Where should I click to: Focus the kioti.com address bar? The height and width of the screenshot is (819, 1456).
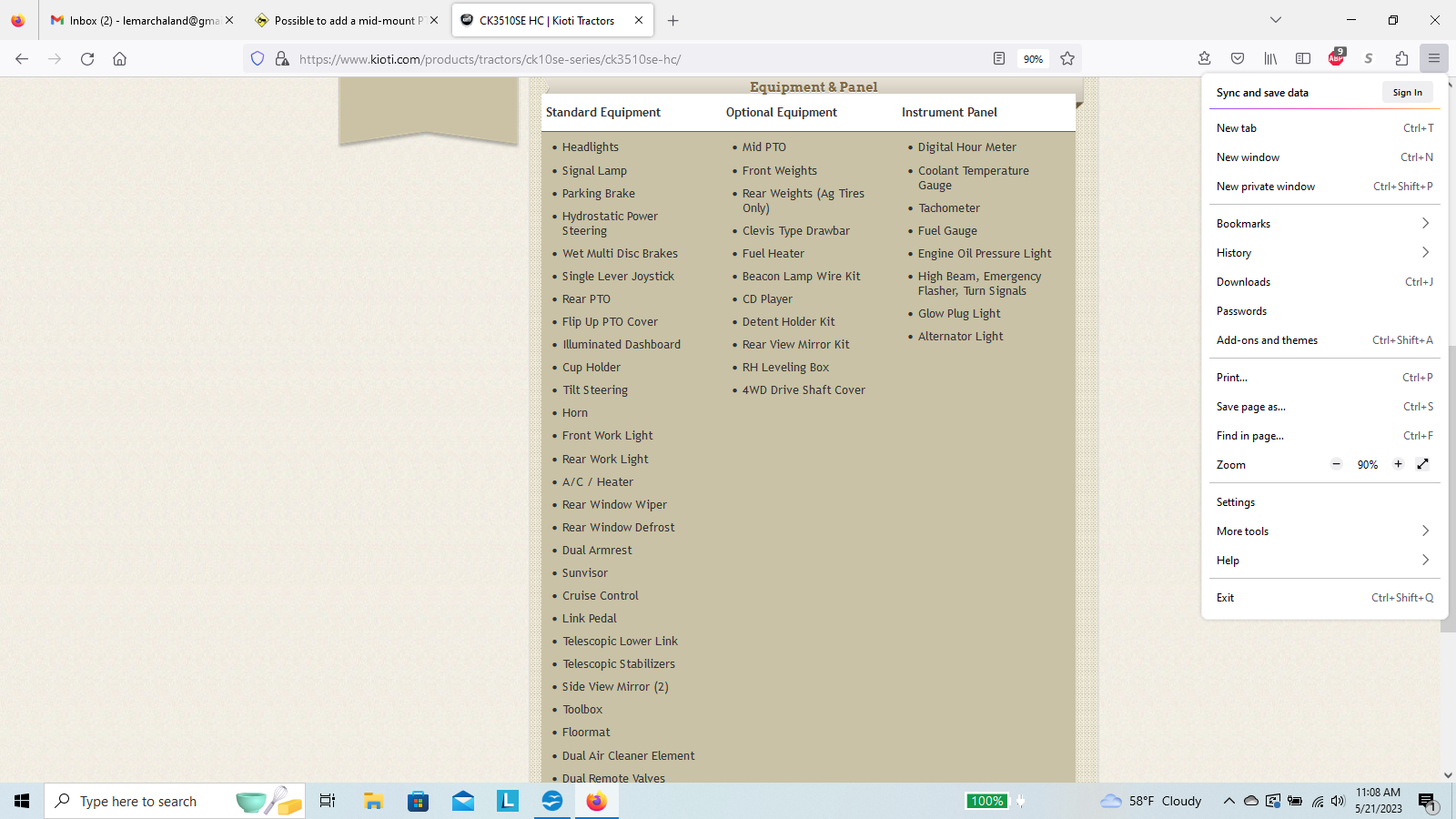coord(637,59)
